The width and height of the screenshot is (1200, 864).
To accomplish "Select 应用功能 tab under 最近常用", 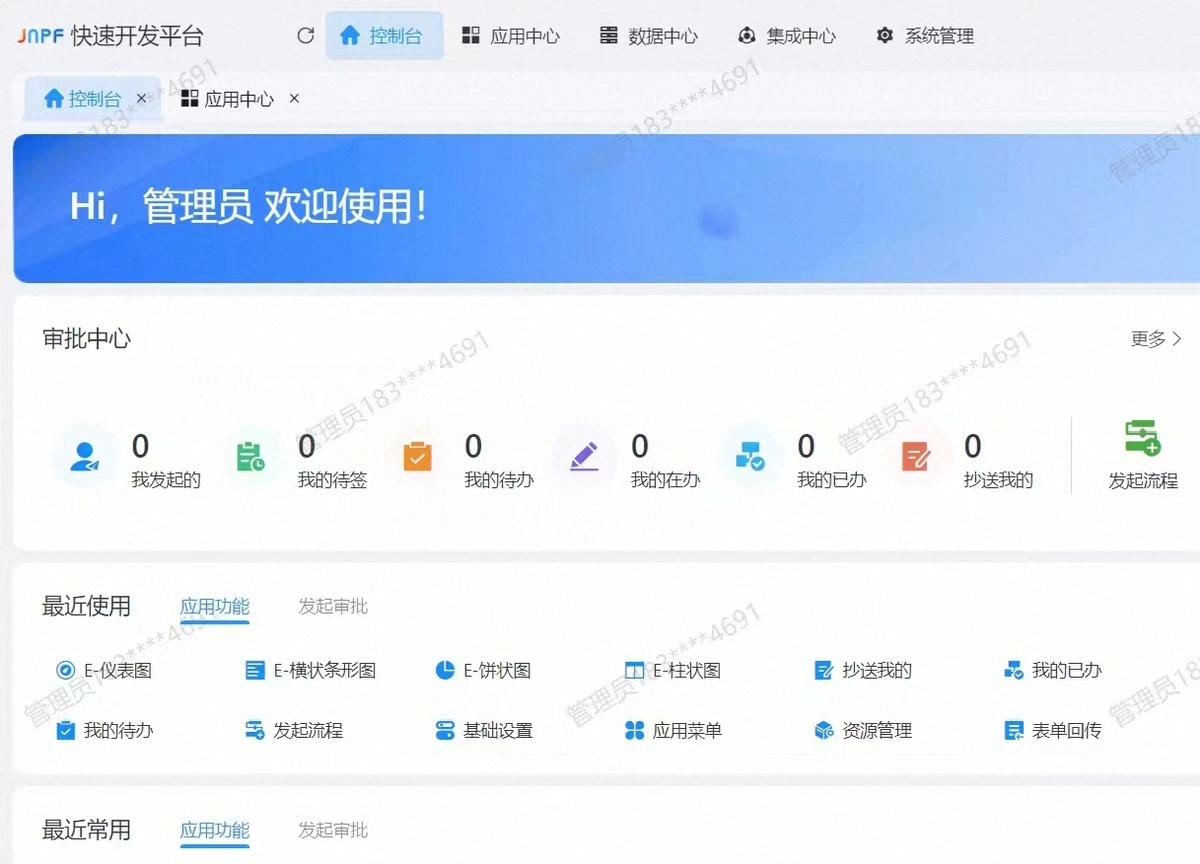I will click(215, 830).
